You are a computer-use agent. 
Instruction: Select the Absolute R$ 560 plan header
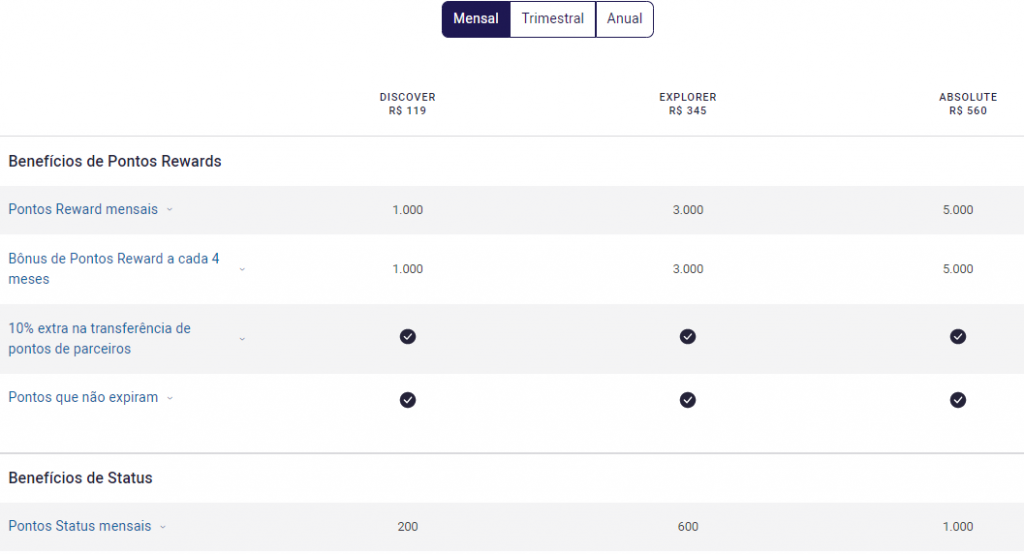tap(967, 104)
